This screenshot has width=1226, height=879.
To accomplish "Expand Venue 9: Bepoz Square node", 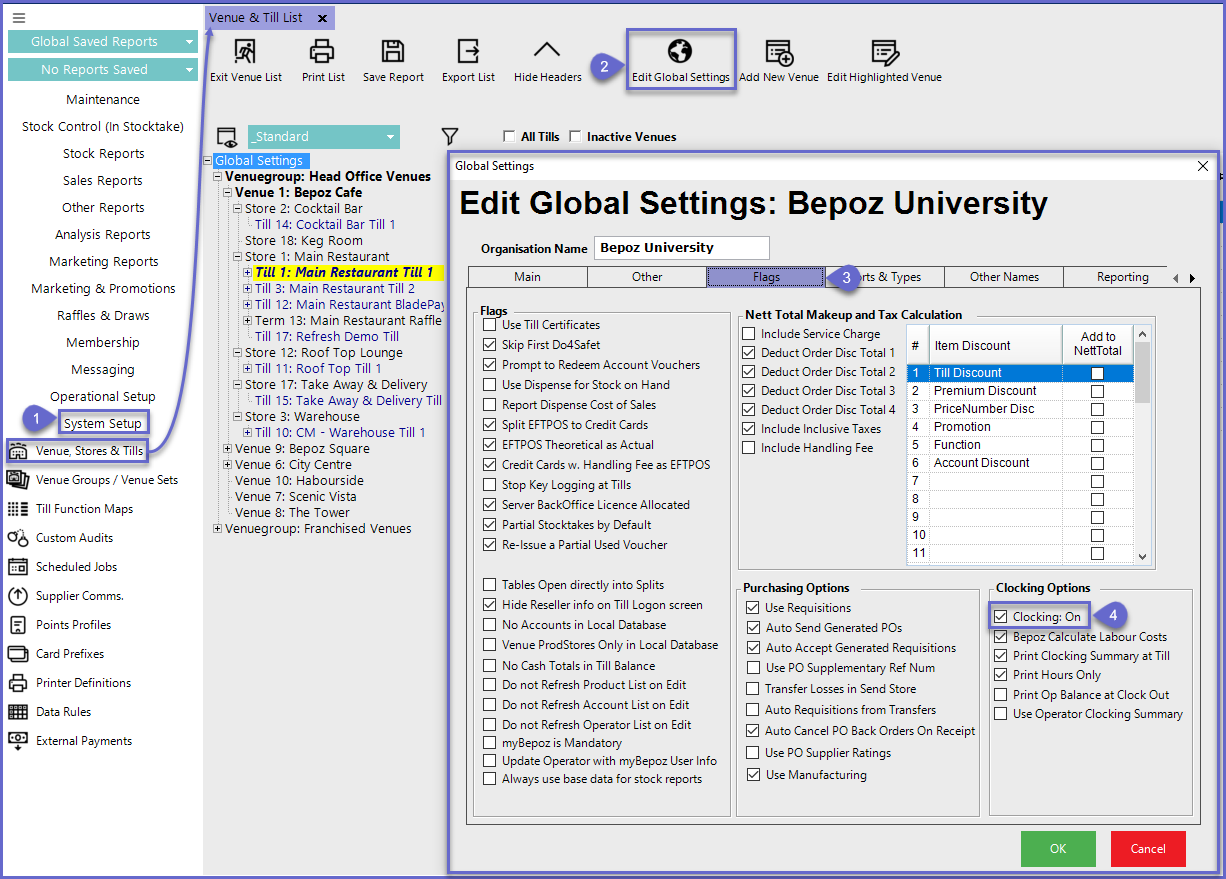I will (x=228, y=449).
